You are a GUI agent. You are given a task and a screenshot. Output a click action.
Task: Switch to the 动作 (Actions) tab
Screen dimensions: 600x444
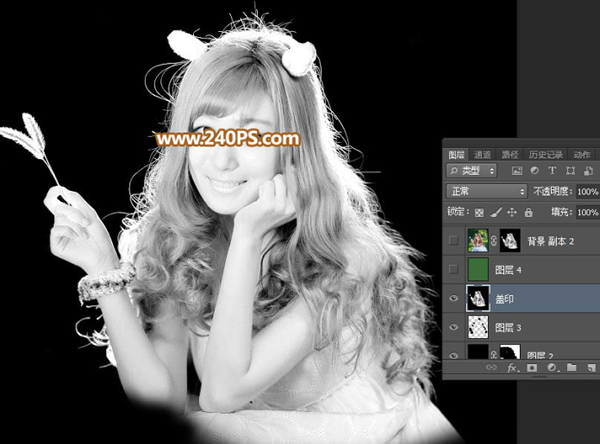[x=582, y=155]
